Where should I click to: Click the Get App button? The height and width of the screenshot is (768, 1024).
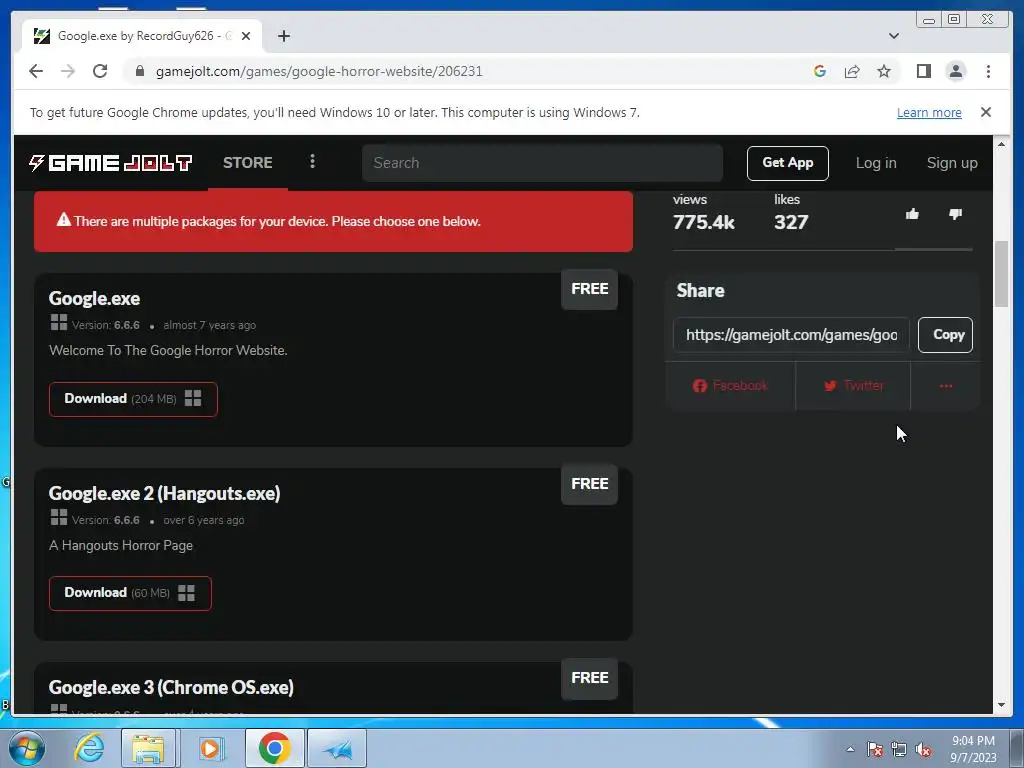[x=788, y=163]
